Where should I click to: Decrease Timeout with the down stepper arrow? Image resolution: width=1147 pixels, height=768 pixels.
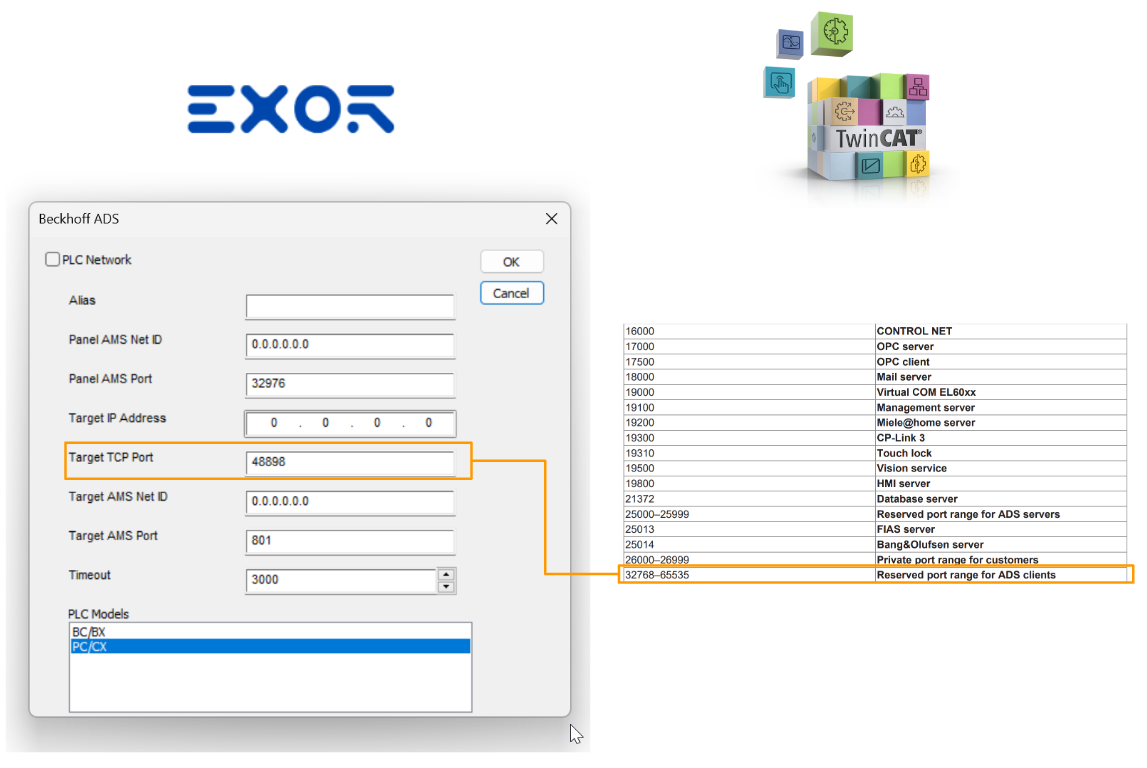[x=446, y=585]
